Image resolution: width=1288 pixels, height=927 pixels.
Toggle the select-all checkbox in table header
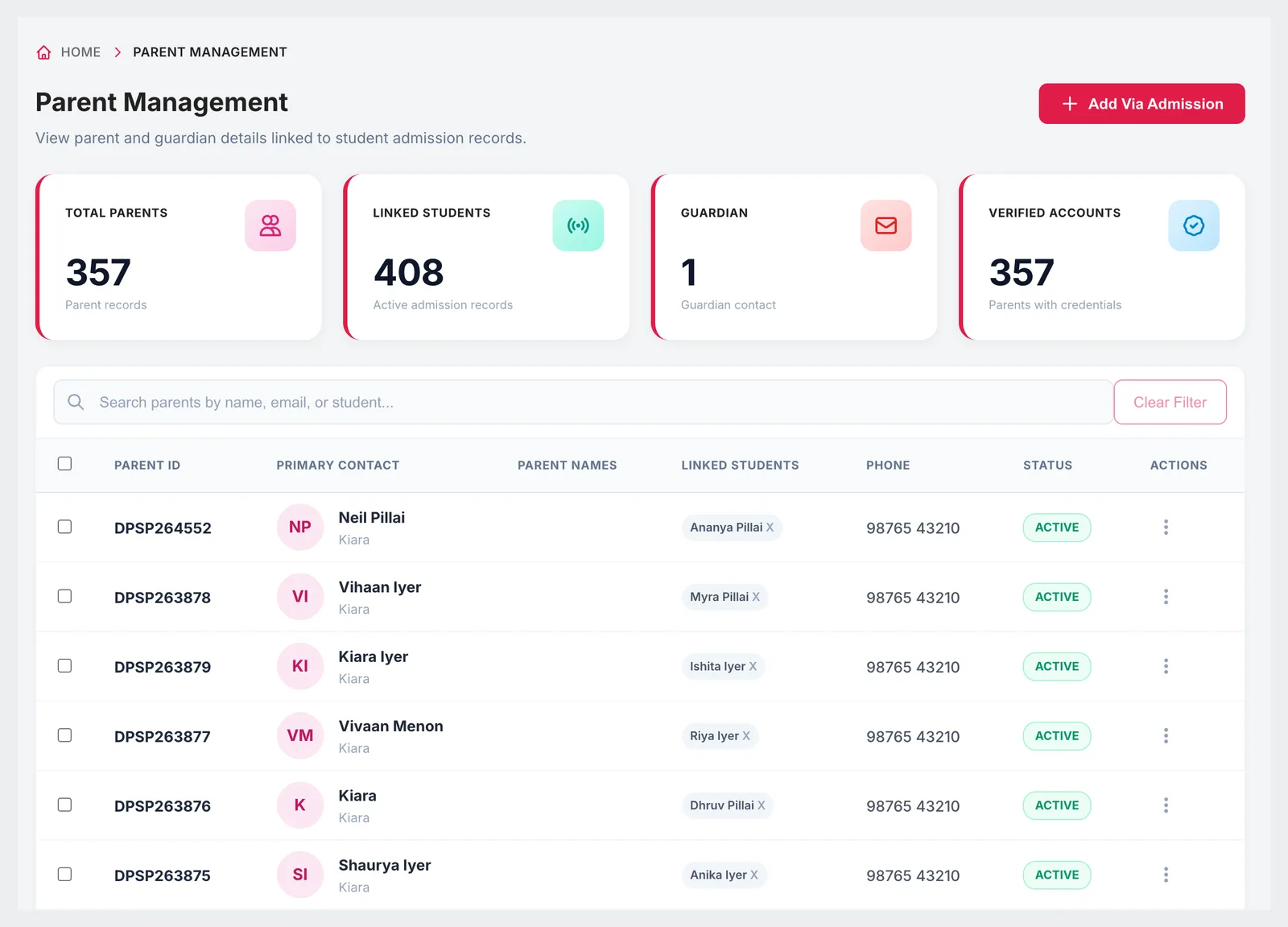point(65,464)
